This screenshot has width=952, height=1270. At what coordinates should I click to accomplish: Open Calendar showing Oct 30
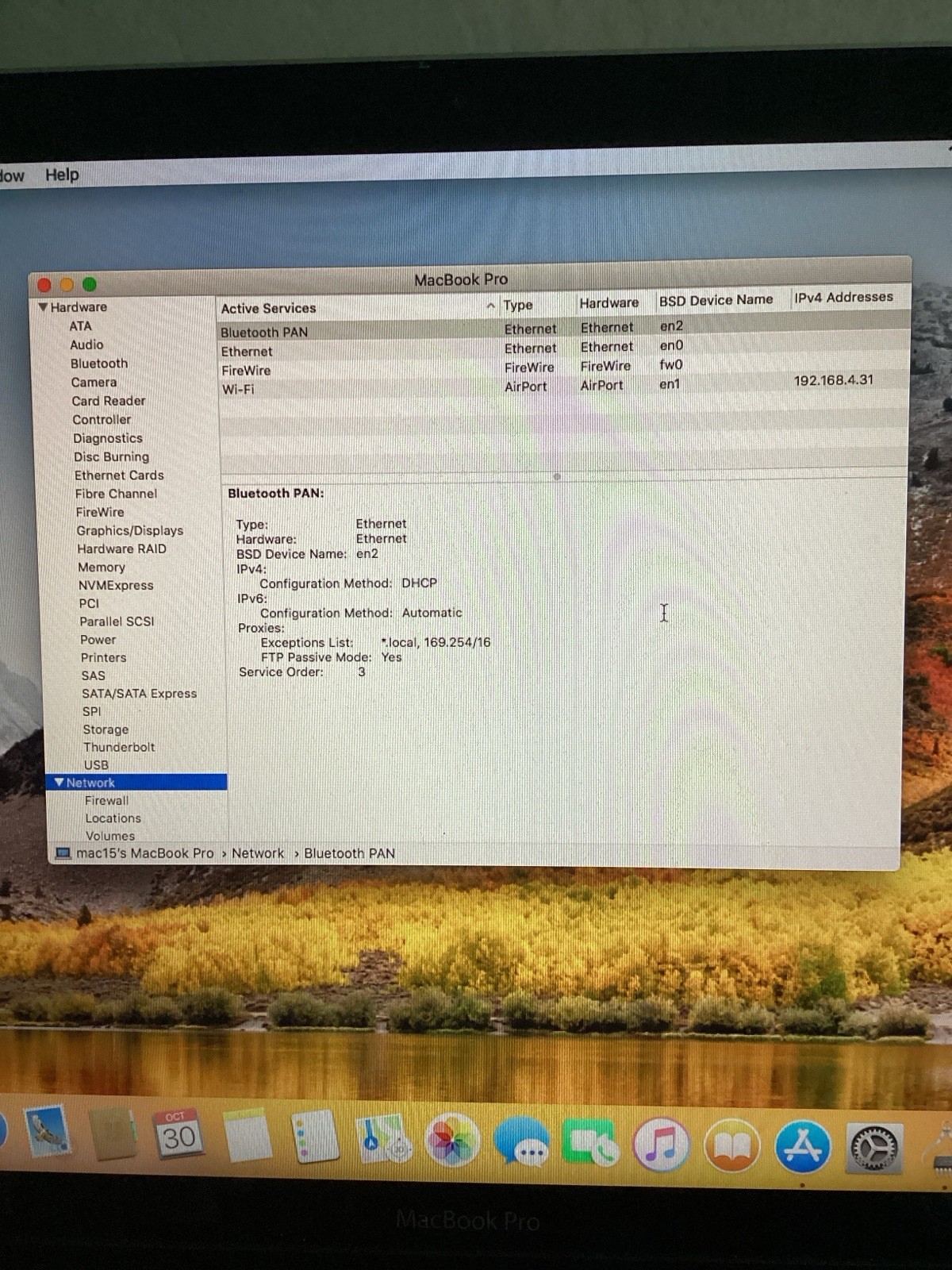(x=178, y=1135)
